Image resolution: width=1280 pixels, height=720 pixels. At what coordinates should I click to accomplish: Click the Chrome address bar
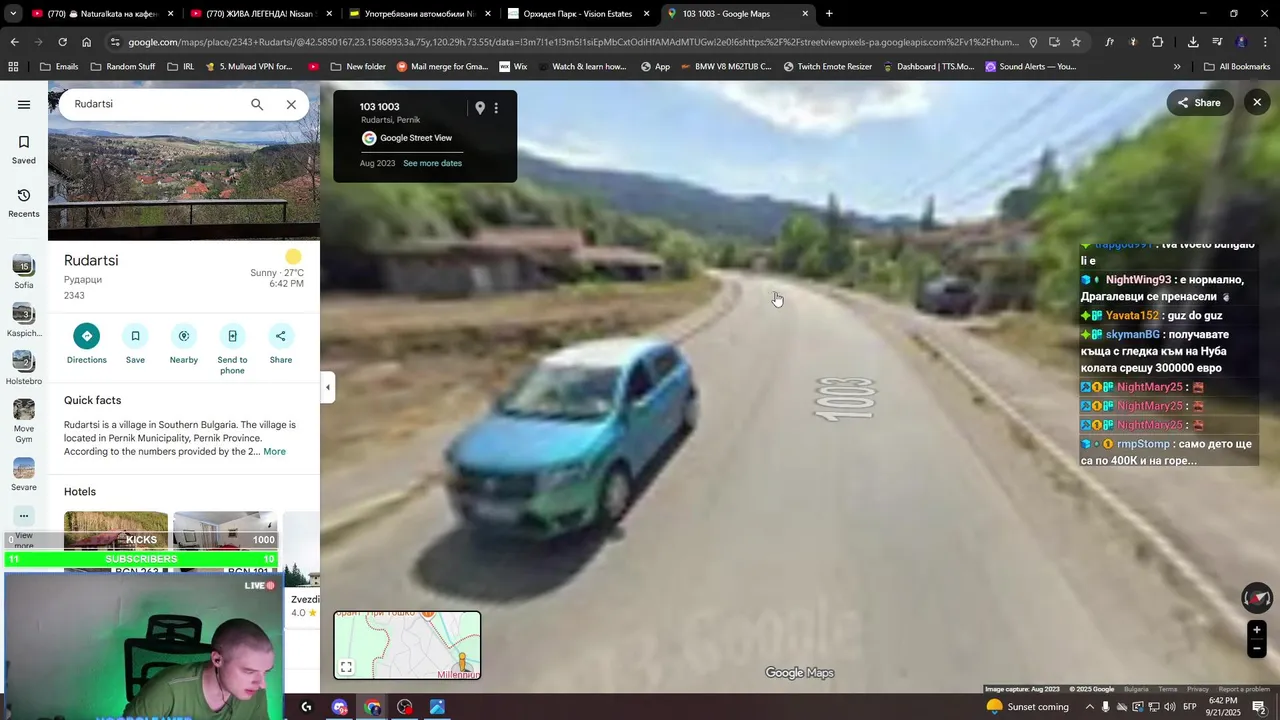point(570,42)
